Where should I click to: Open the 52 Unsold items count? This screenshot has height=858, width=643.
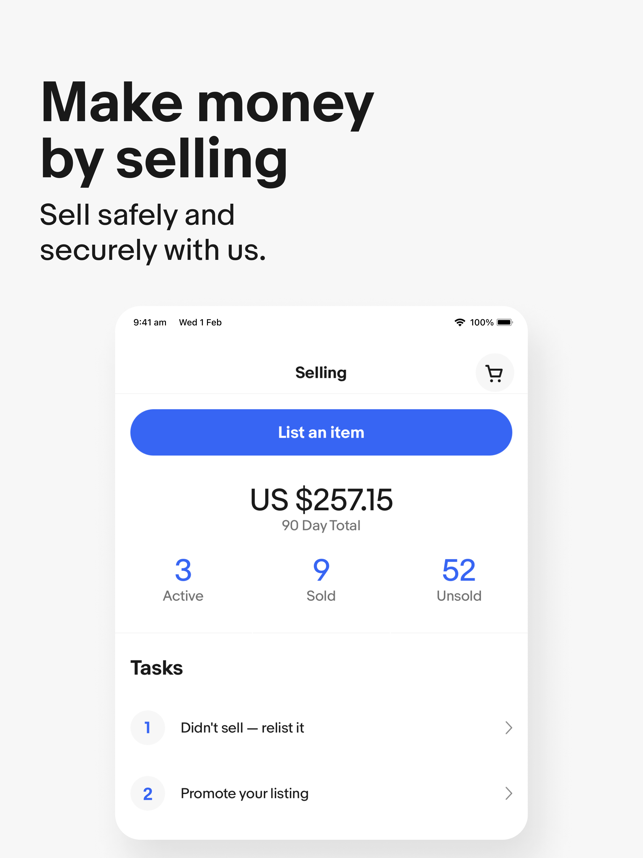pos(459,579)
